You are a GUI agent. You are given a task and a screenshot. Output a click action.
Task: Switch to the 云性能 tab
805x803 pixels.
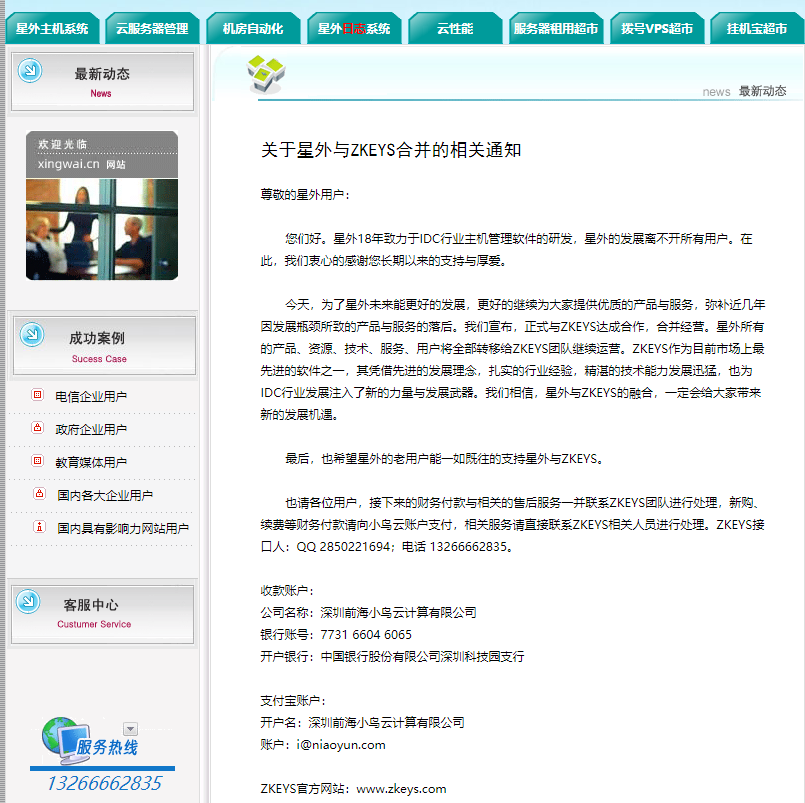pyautogui.click(x=455, y=28)
